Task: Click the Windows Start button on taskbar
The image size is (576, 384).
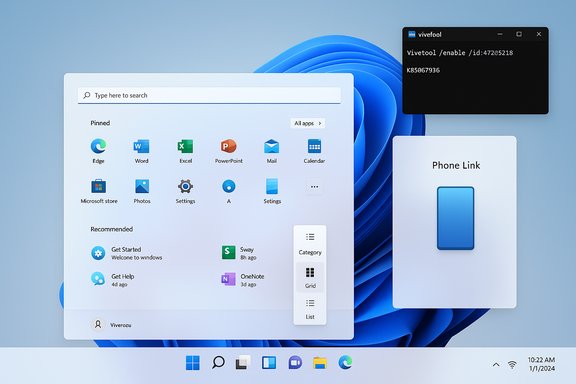Action: [x=192, y=363]
